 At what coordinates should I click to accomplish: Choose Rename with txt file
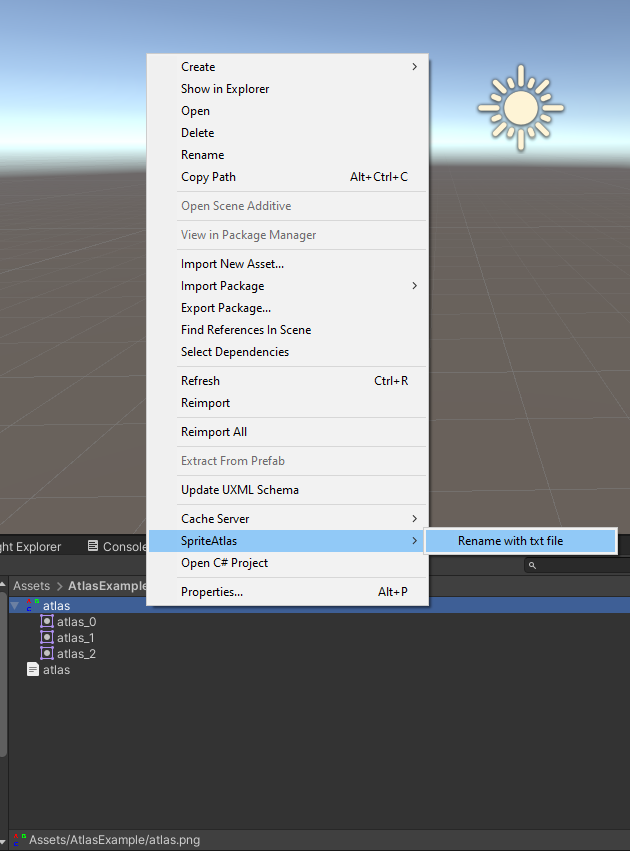tap(521, 541)
